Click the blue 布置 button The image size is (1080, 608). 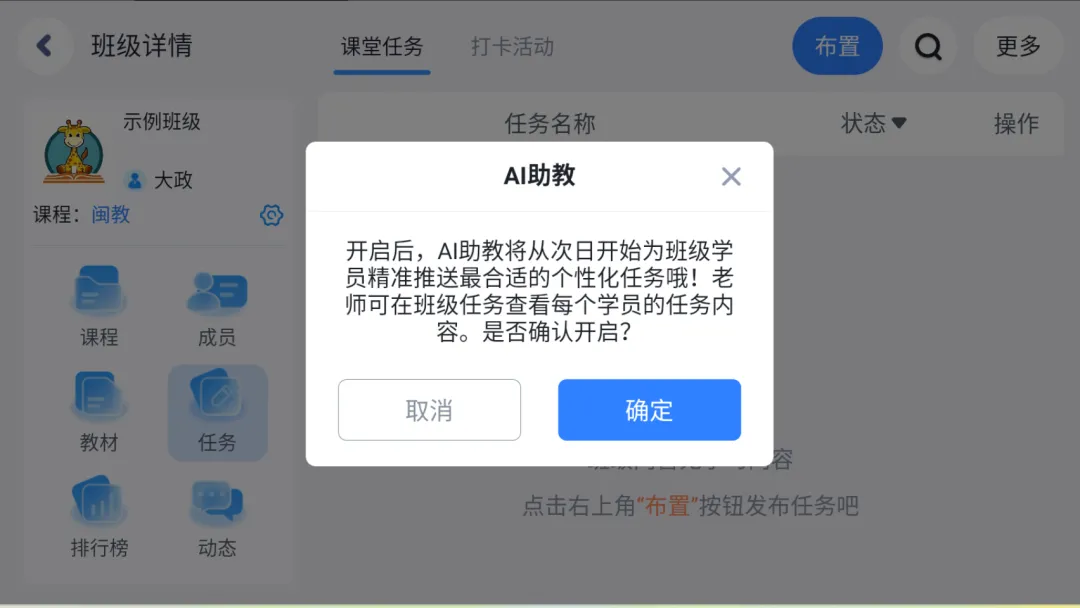pos(837,46)
